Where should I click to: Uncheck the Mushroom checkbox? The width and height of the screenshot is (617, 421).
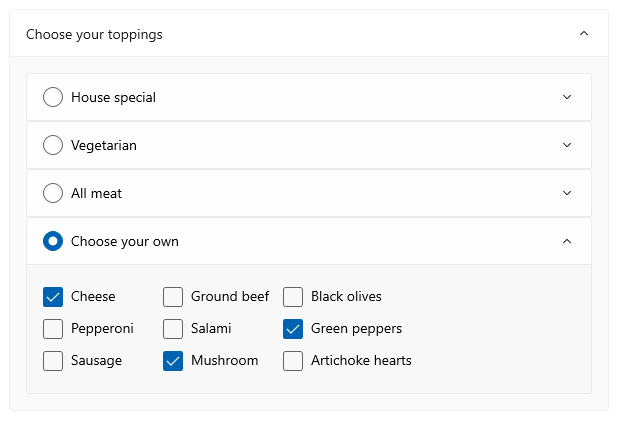pos(173,361)
